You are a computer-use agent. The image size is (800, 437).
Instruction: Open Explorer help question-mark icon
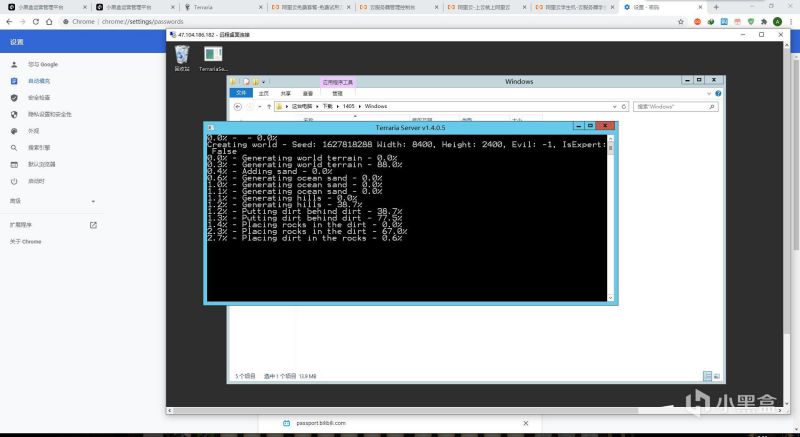click(718, 94)
